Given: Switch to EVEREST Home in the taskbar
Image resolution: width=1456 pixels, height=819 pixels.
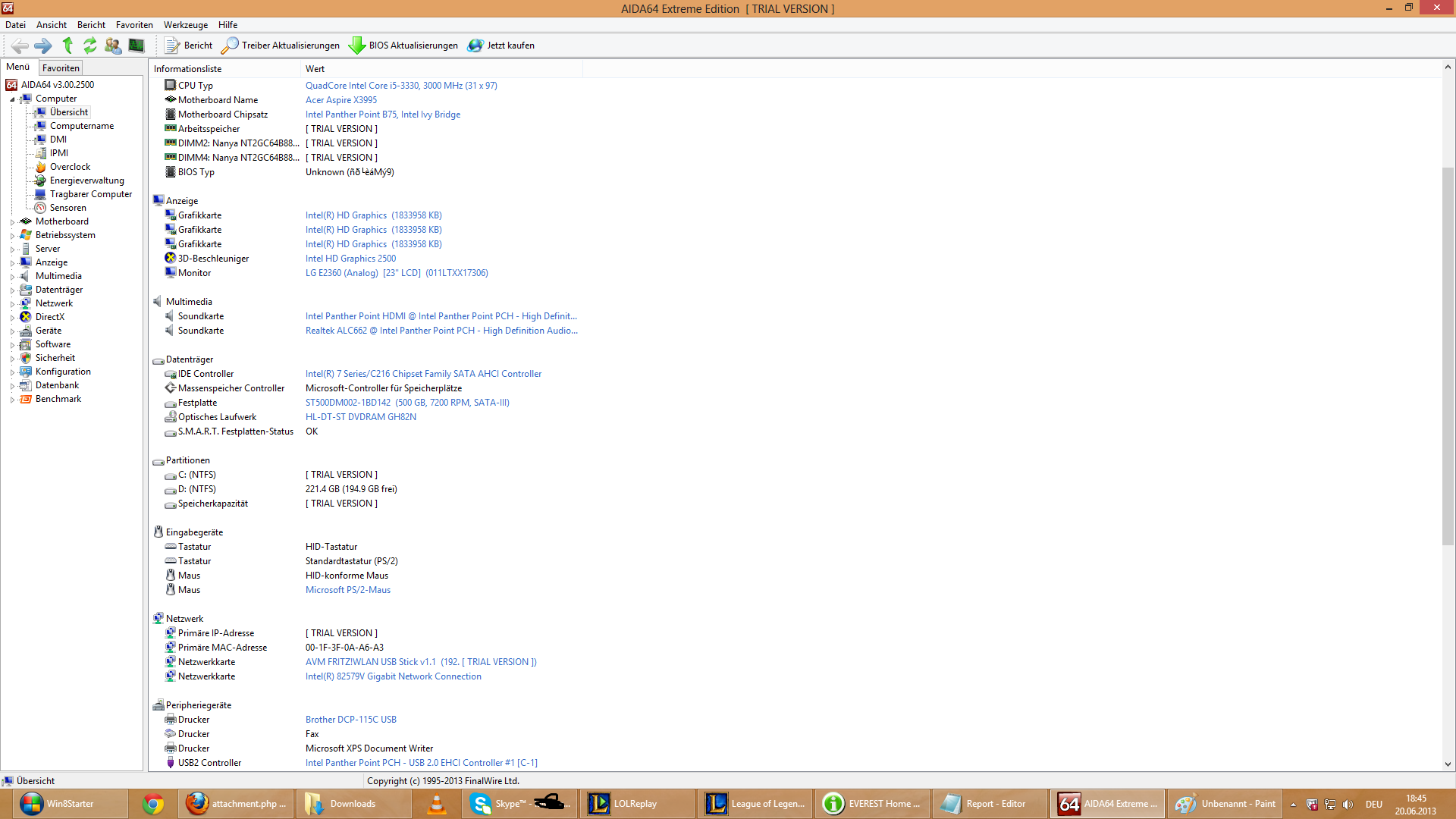Looking at the screenshot, I should [x=873, y=804].
